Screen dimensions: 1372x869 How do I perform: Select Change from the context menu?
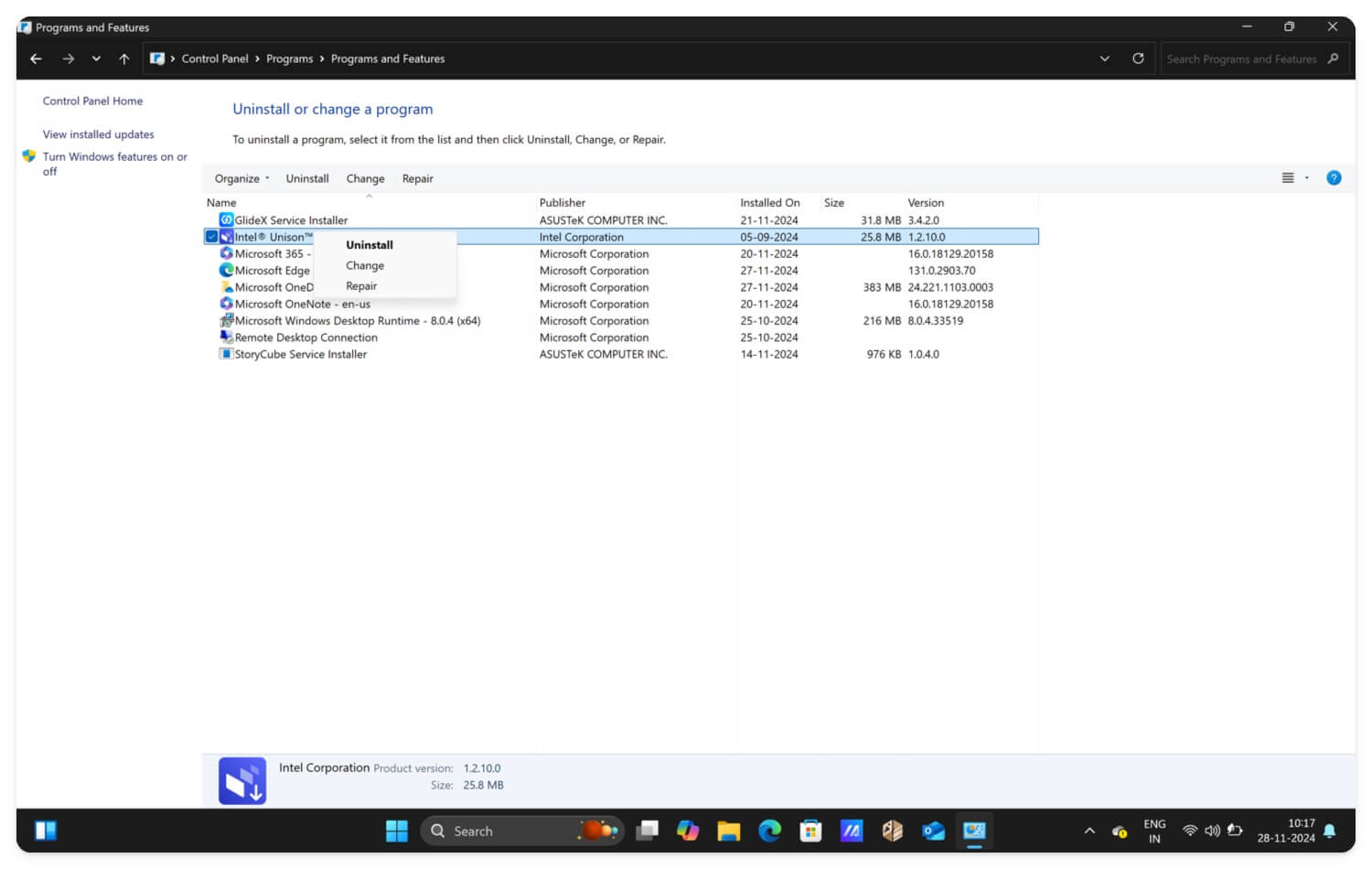coord(364,265)
